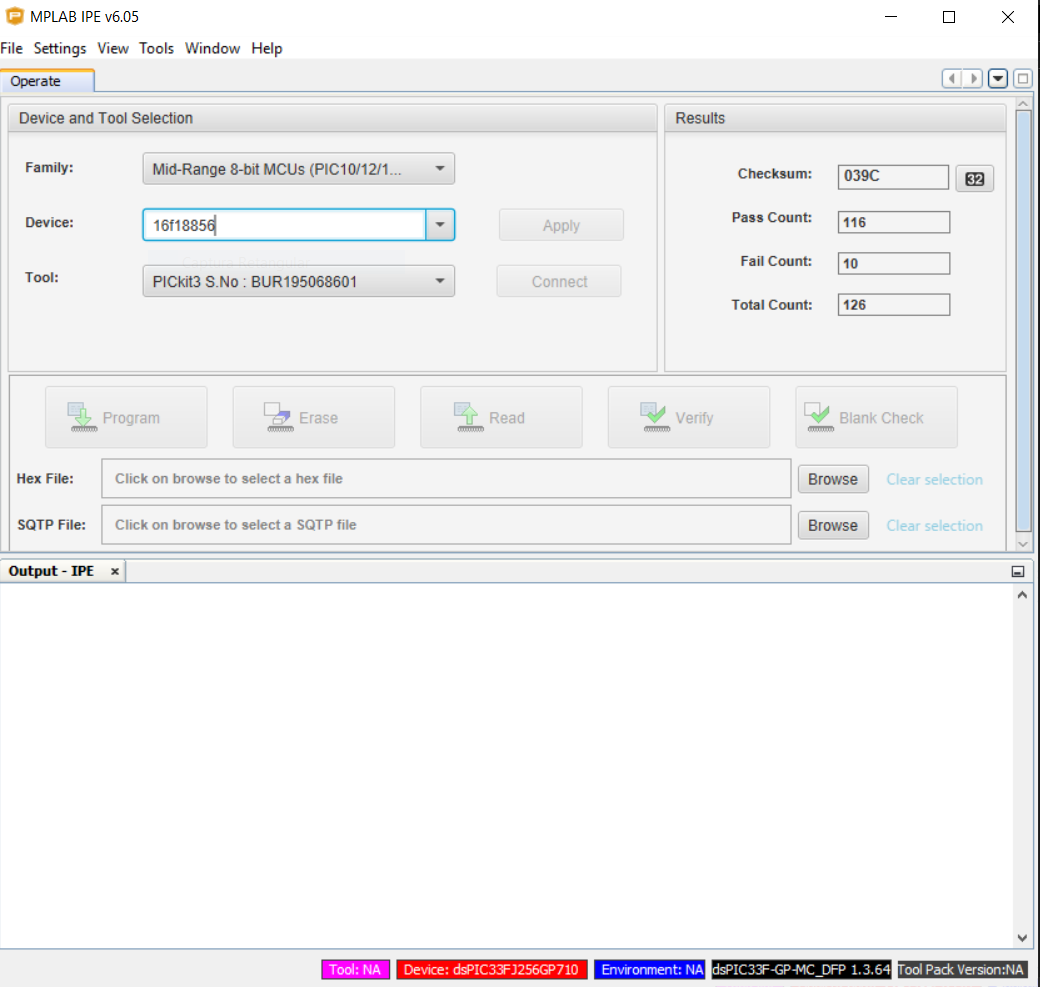This screenshot has width=1040, height=987.
Task: Open the Family dropdown list
Action: tap(298, 168)
